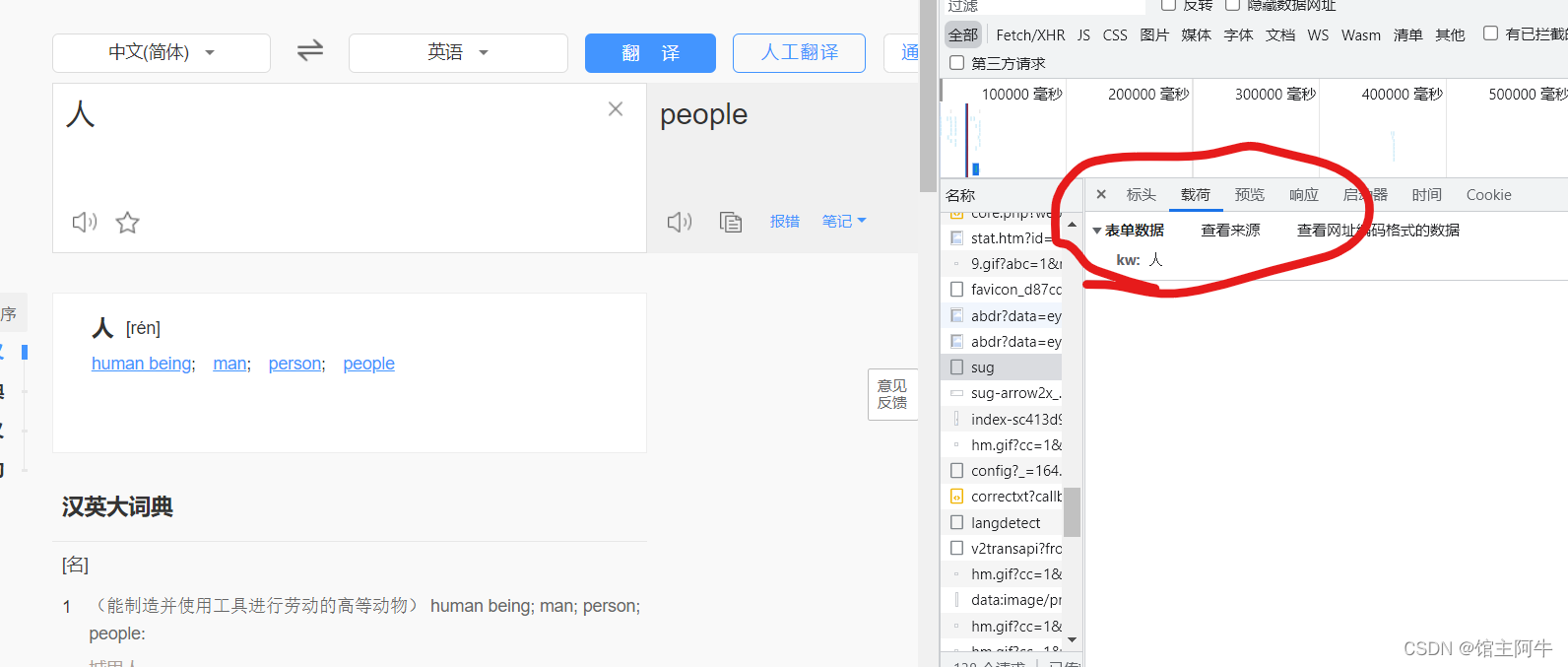This screenshot has height=667, width=1568.
Task: Click the 人工翻译 human translation button
Action: tap(799, 53)
